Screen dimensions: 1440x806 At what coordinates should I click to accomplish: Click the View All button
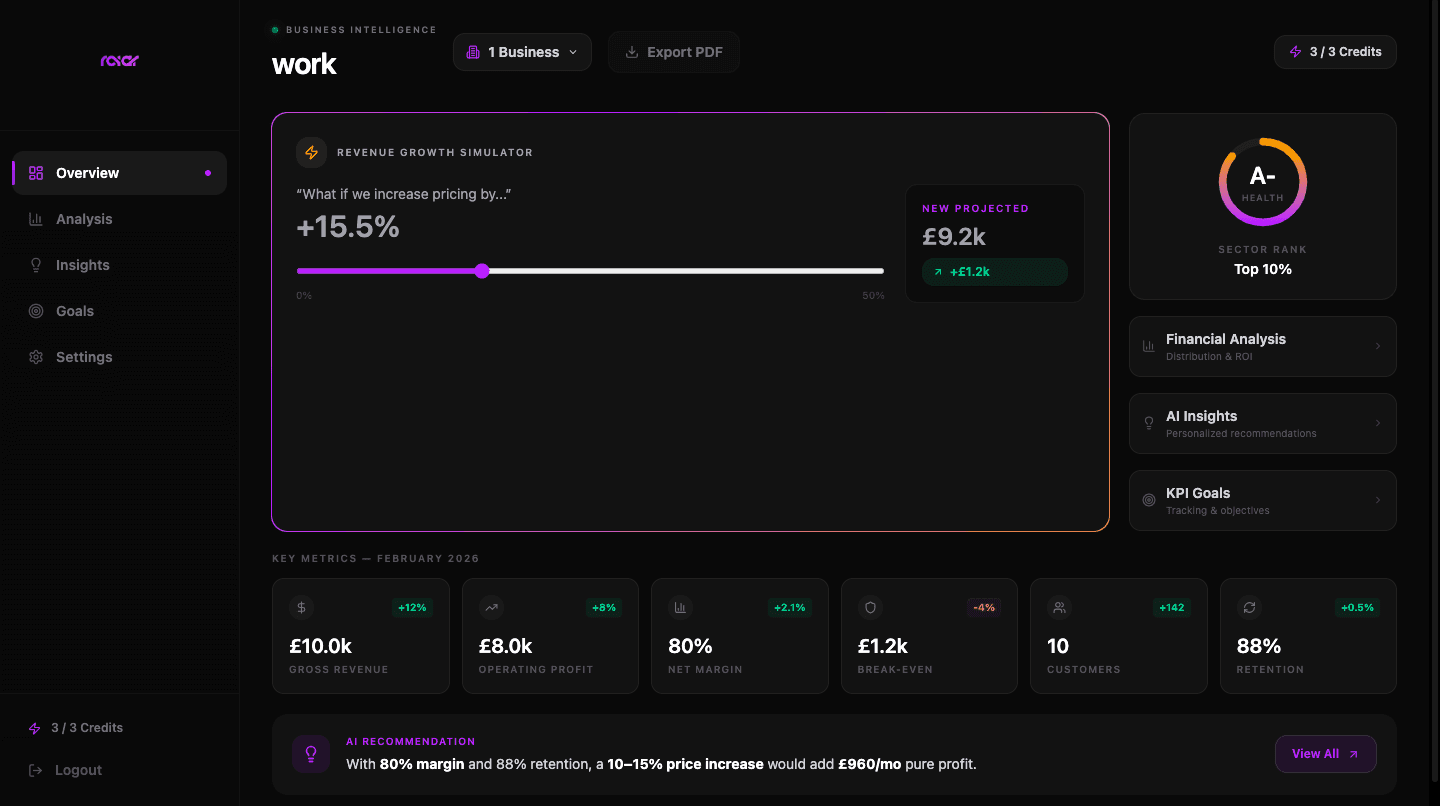tap(1325, 753)
